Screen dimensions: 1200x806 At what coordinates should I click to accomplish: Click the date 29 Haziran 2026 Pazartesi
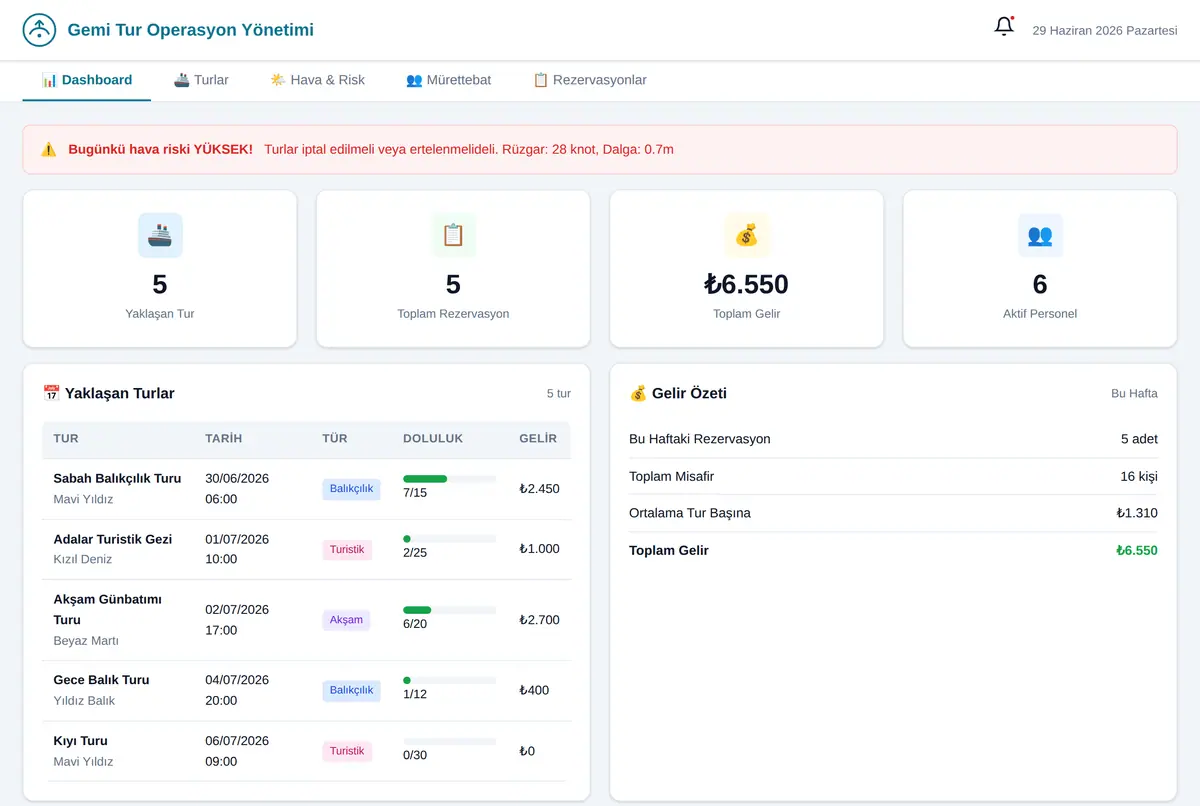pyautogui.click(x=1105, y=31)
